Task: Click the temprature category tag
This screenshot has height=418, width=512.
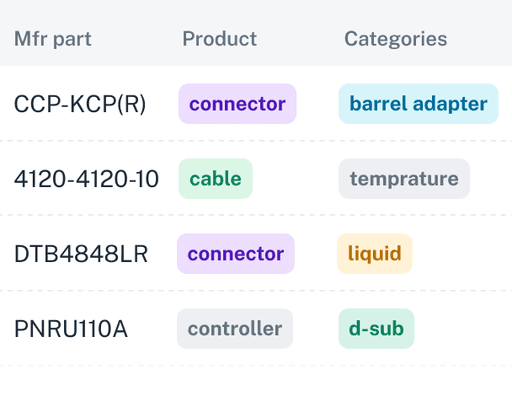Action: [x=404, y=179]
